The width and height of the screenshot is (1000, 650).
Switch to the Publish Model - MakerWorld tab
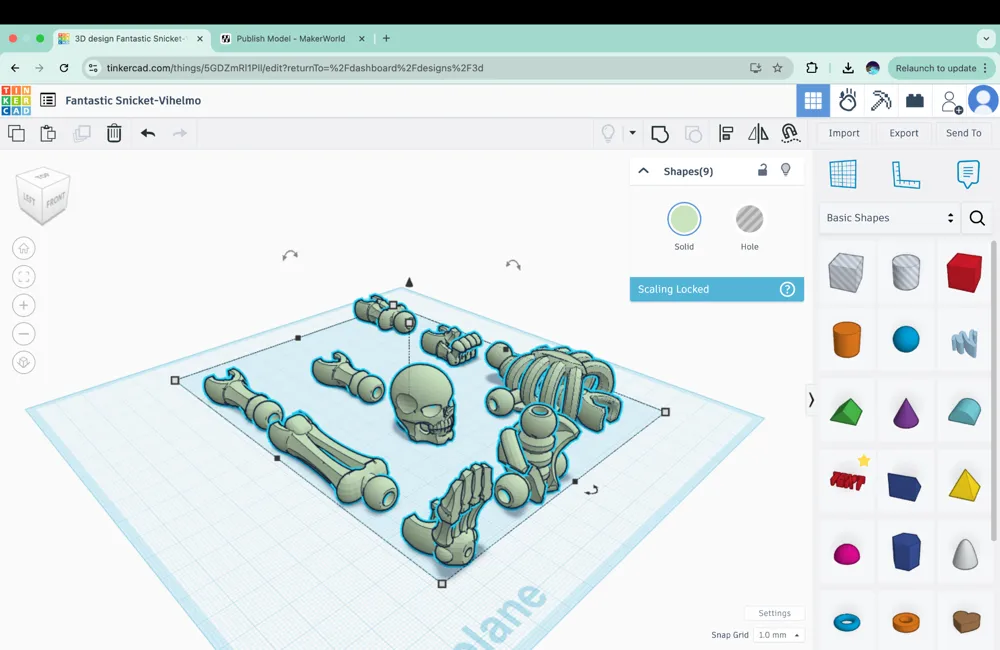[292, 38]
